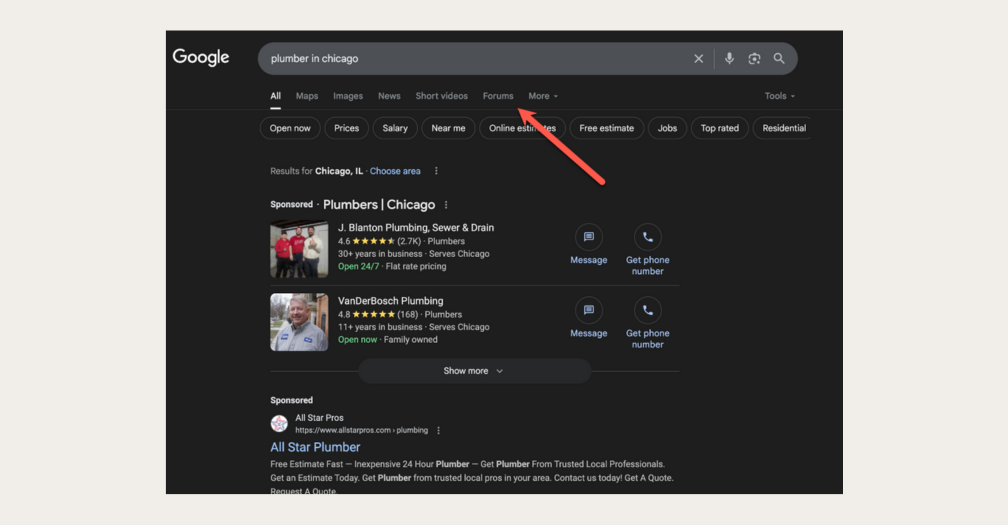Click into the search field with plumber in chicago
This screenshot has height=525, width=1008.
point(470,59)
